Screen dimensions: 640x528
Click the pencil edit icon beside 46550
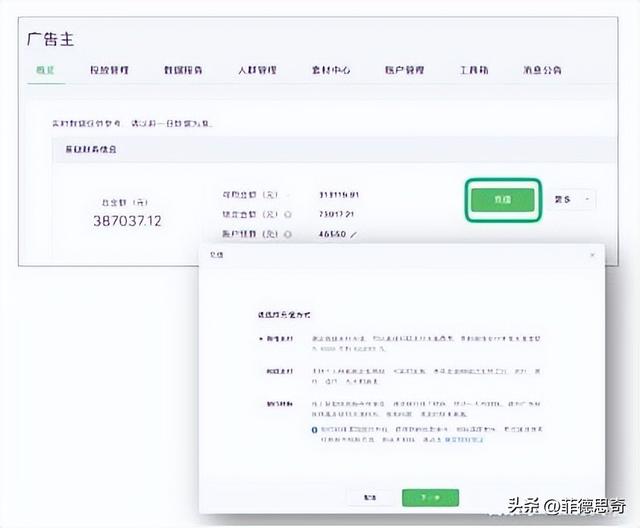(353, 235)
